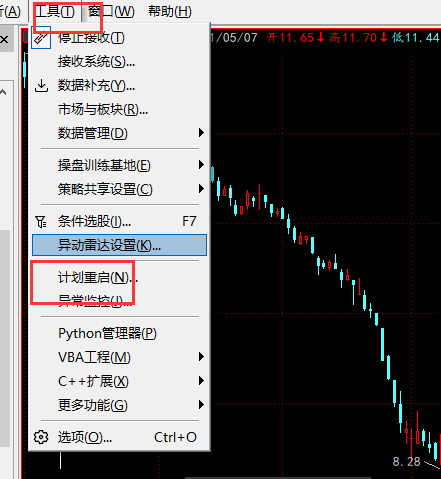Expand the 数据管理 submenu arrow

(x=201, y=133)
